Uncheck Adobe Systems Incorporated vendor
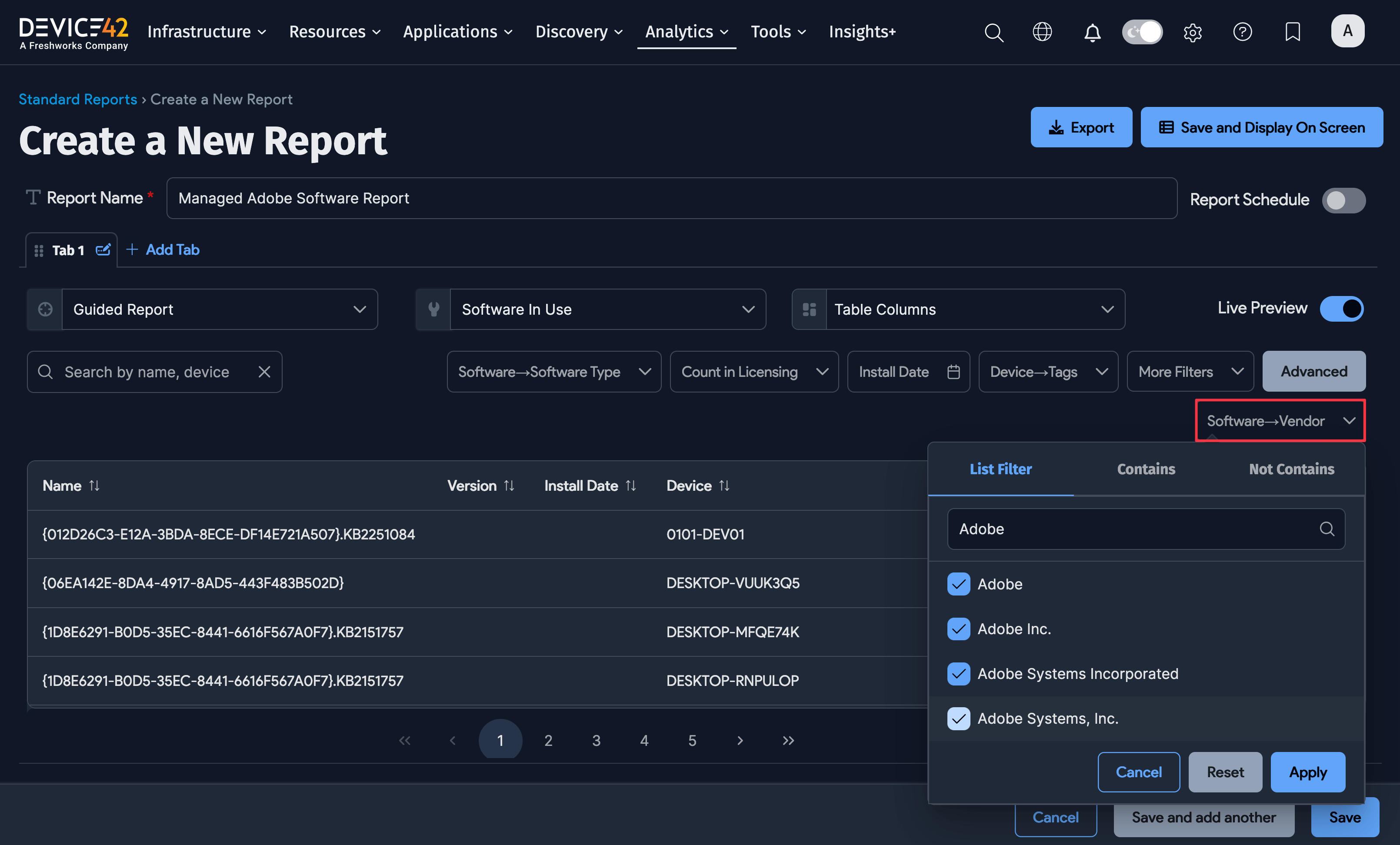The image size is (1400, 845). coord(959,674)
